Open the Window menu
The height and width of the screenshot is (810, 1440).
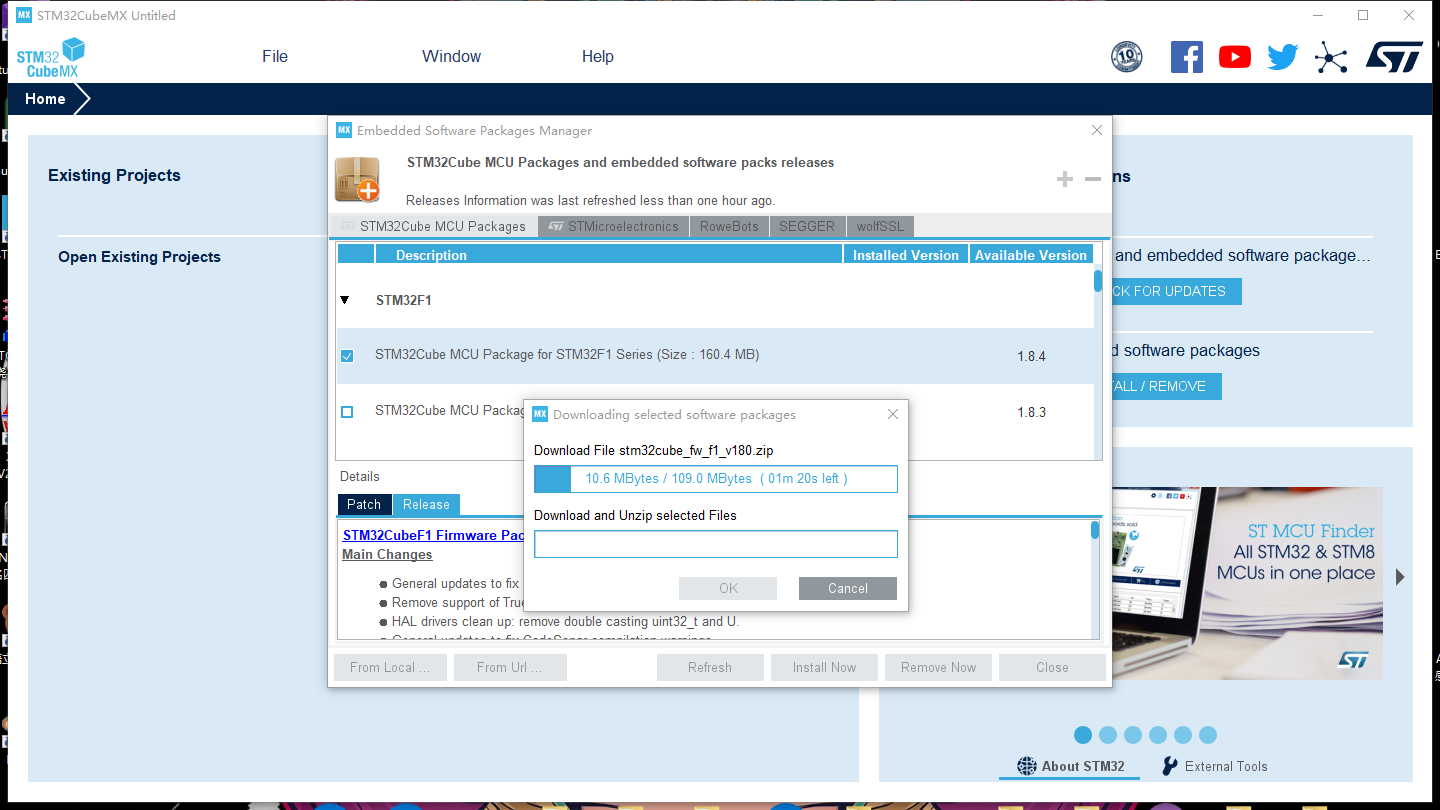click(451, 57)
